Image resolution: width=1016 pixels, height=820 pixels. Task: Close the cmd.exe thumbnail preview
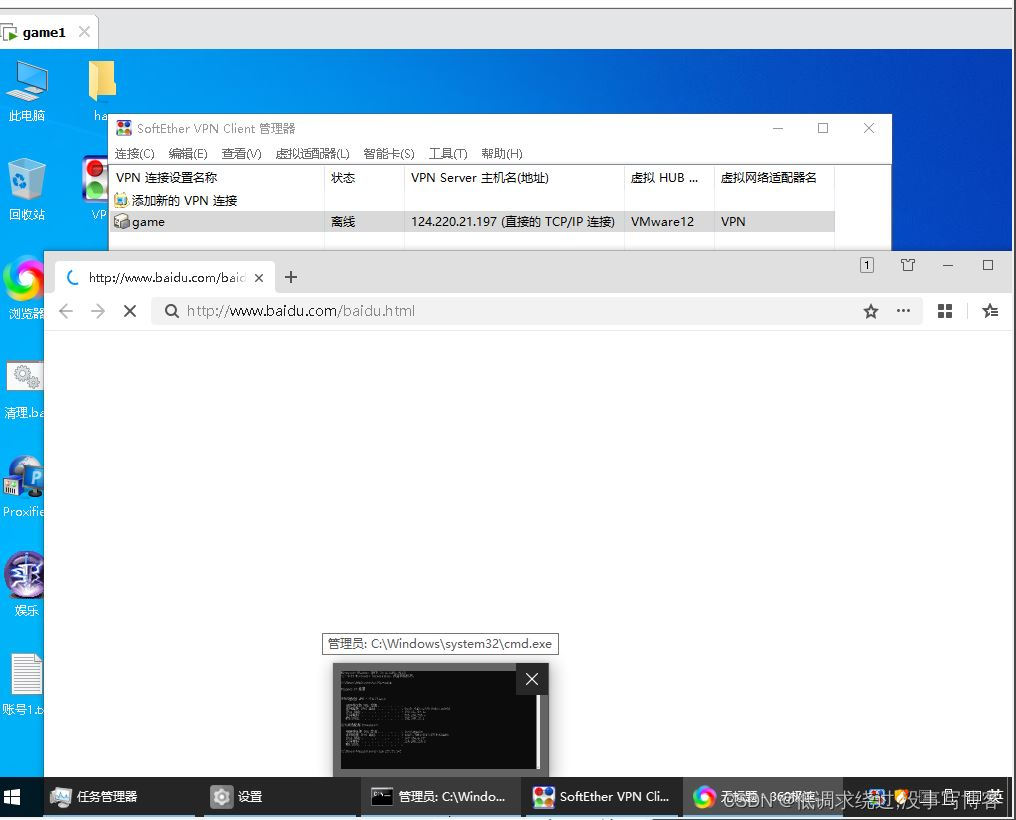[x=532, y=679]
